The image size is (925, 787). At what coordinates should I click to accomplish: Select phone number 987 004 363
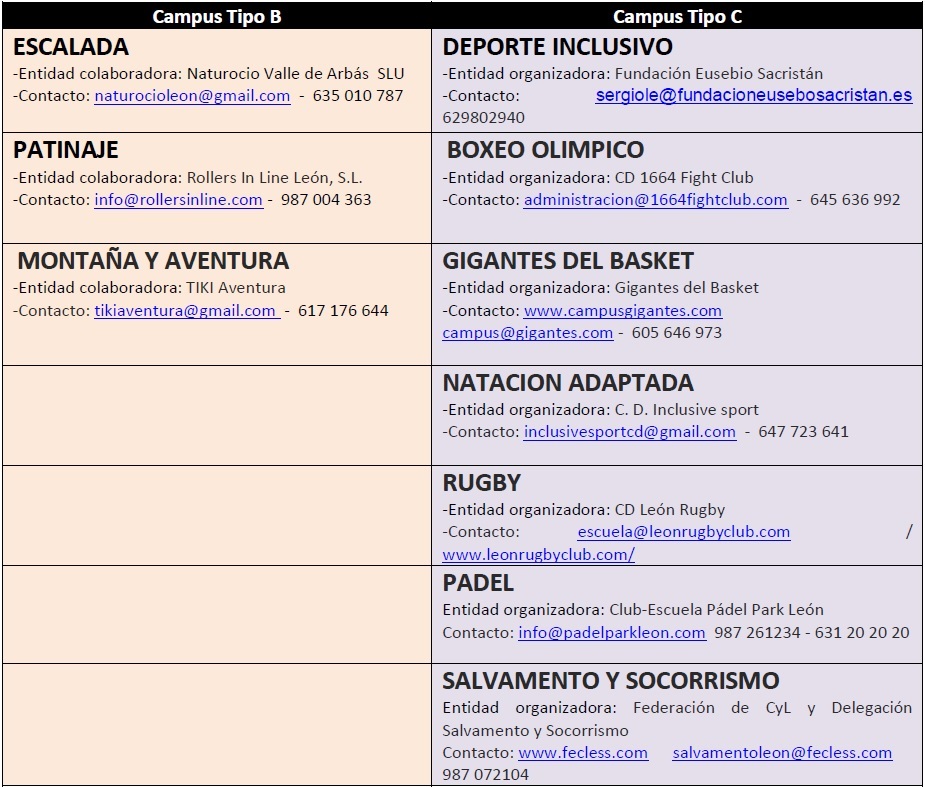(x=326, y=199)
